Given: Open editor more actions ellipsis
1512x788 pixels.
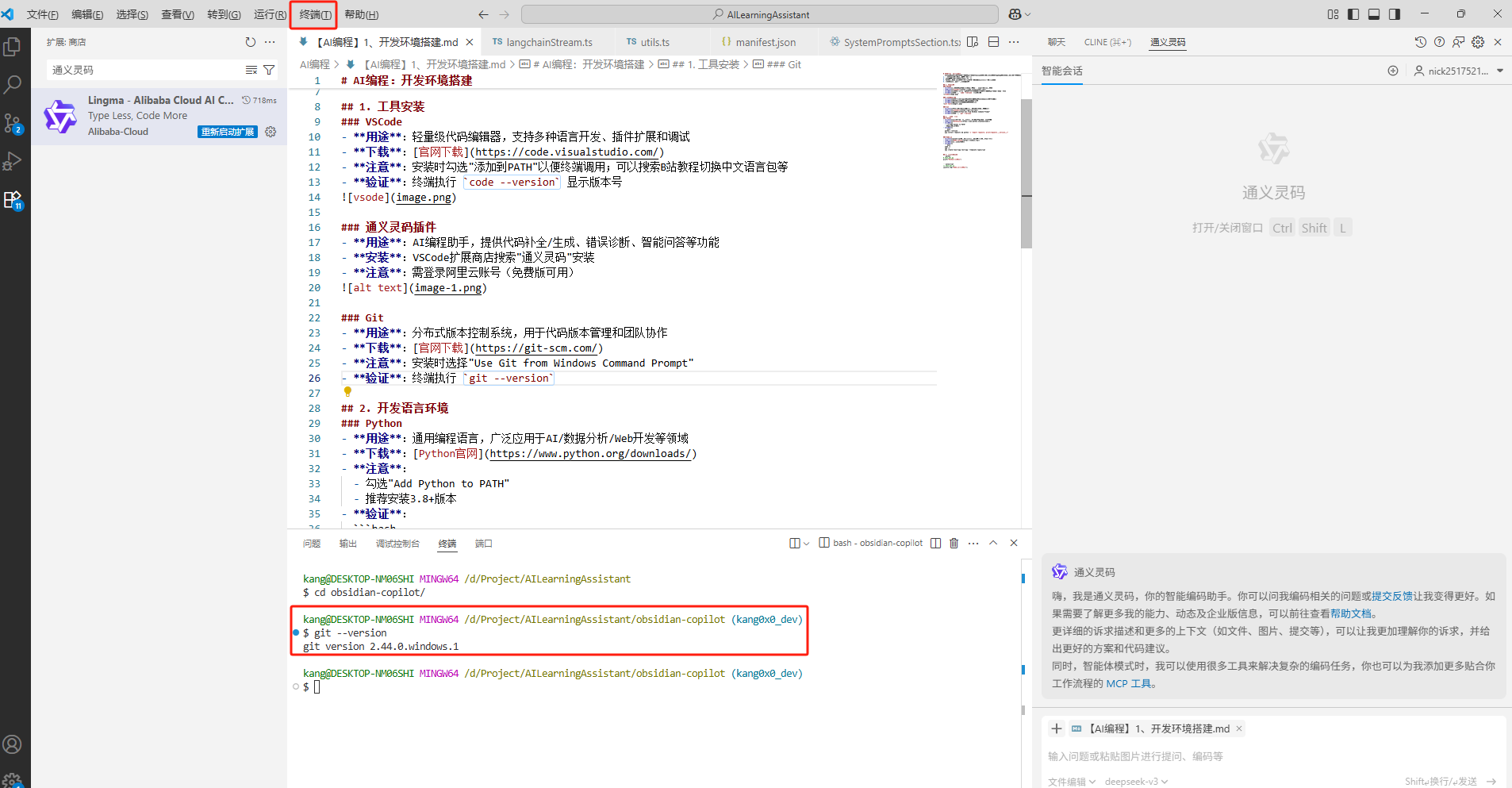Looking at the screenshot, I should [x=1014, y=42].
